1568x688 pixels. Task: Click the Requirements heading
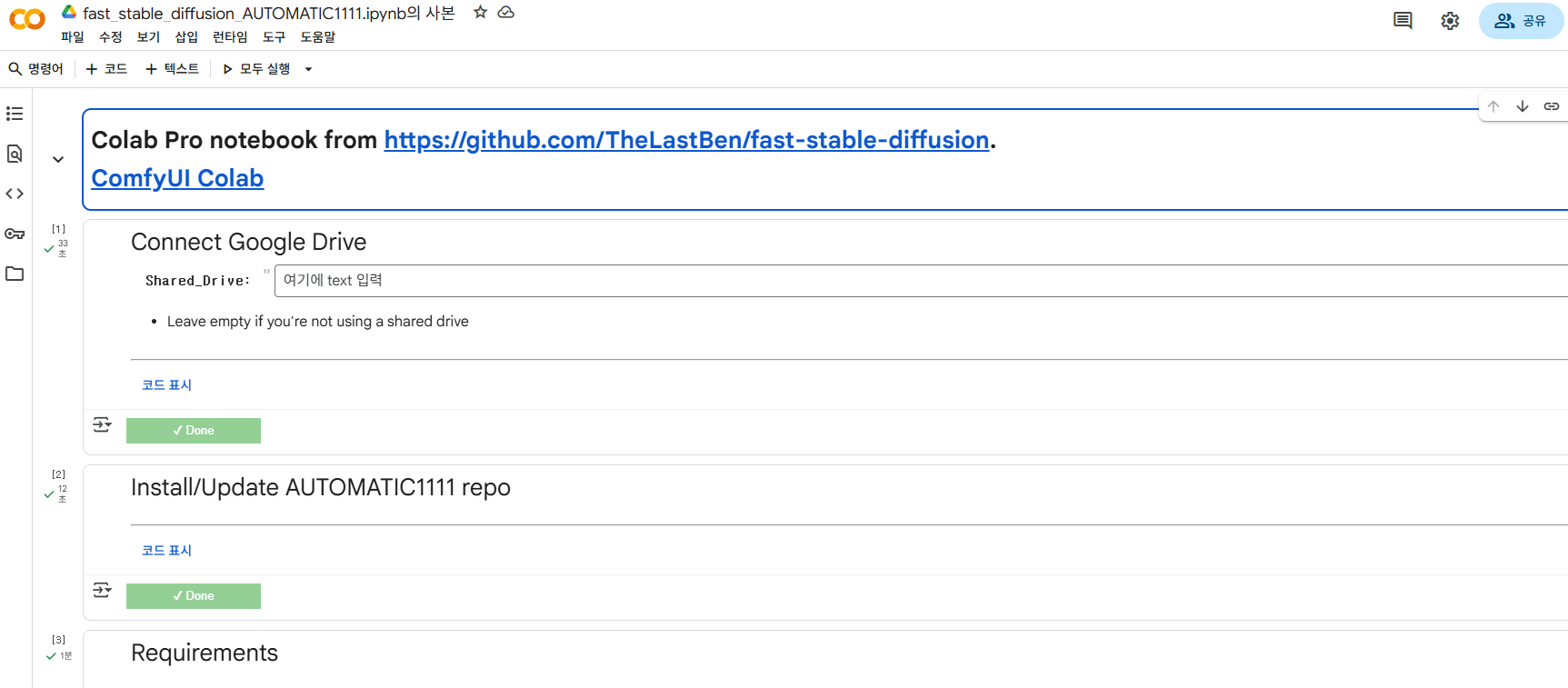tap(205, 653)
